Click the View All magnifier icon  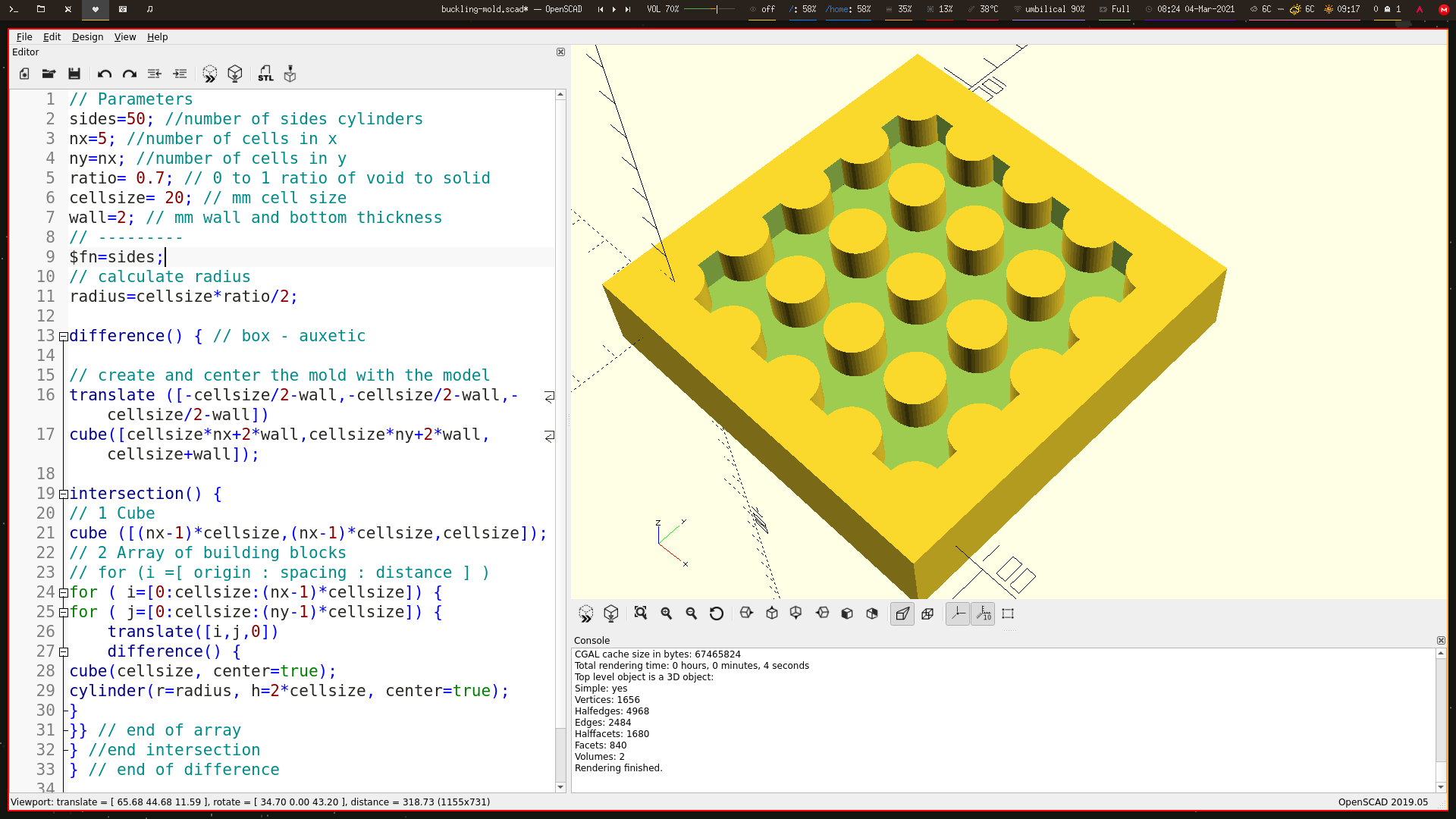641,613
